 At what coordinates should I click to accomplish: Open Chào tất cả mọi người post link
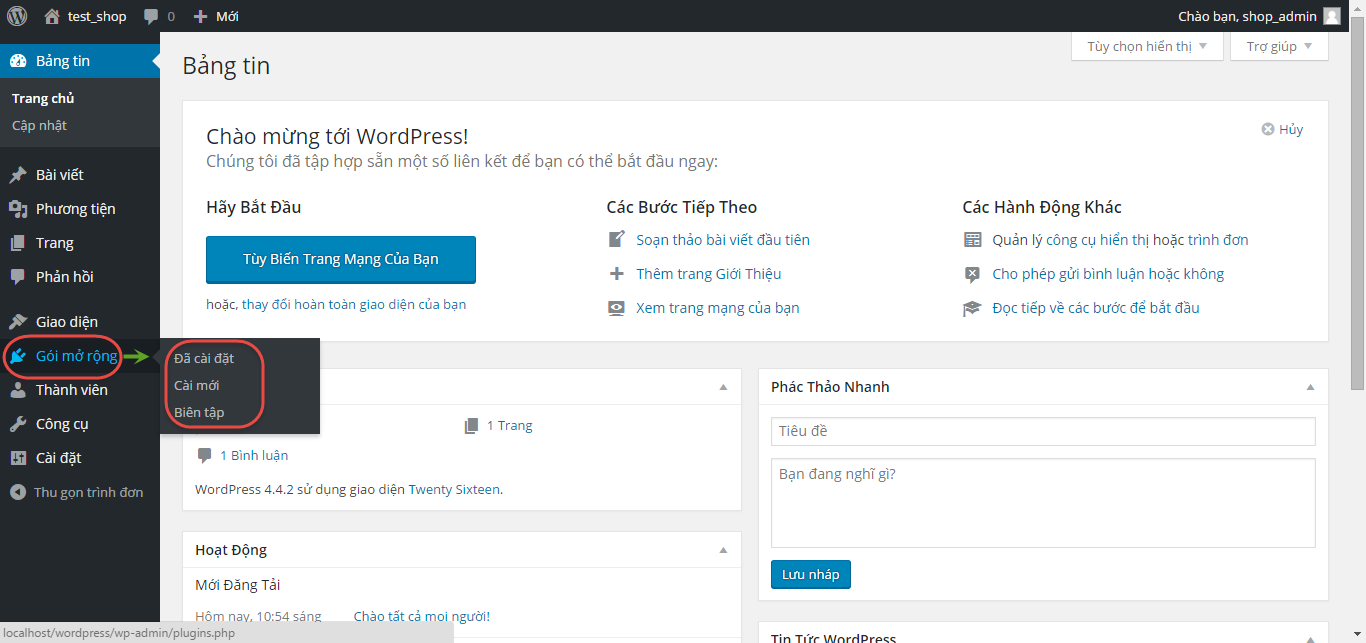(x=422, y=616)
